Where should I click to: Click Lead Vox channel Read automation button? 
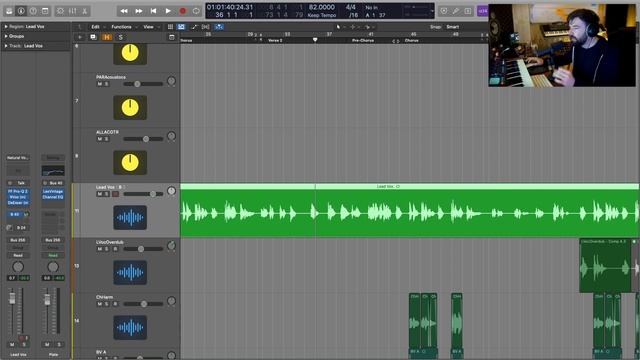point(18,256)
